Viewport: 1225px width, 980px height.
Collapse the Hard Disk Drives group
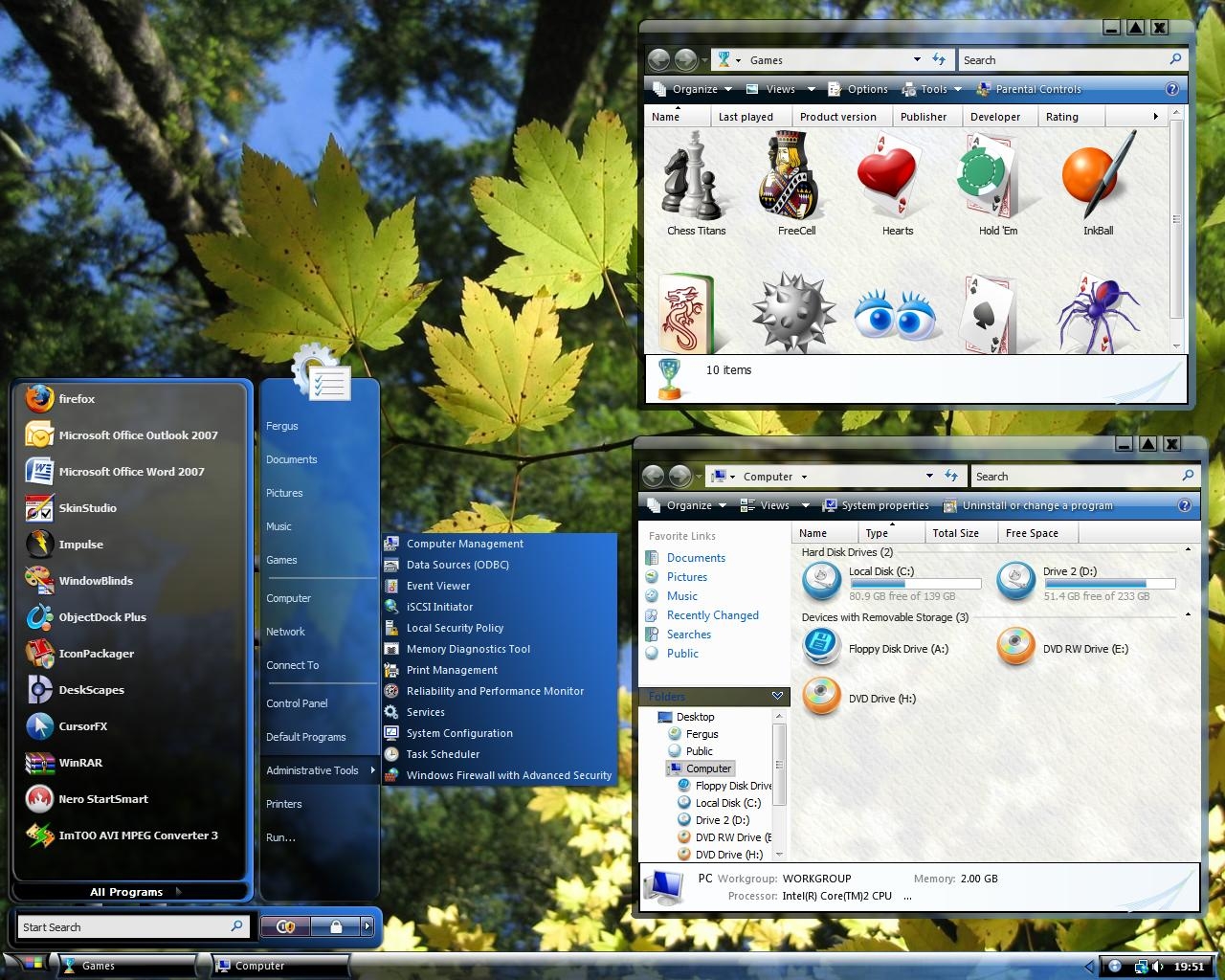tap(1188, 550)
